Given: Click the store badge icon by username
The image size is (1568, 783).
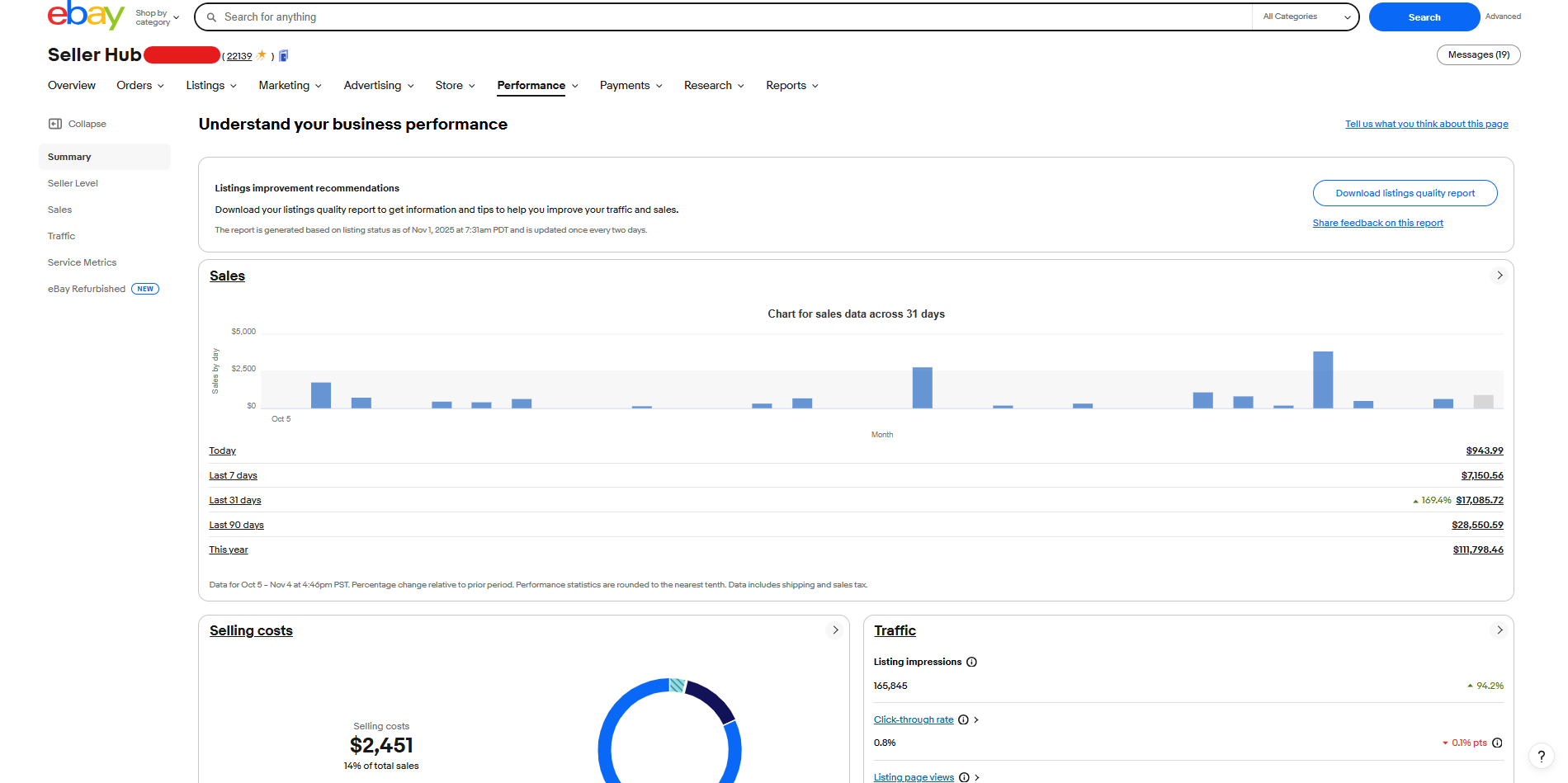Looking at the screenshot, I should pyautogui.click(x=283, y=55).
